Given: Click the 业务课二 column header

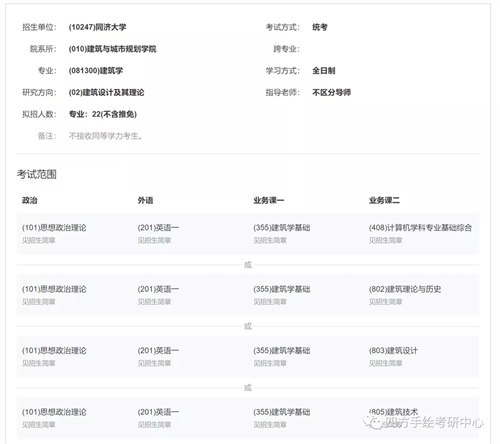Looking at the screenshot, I should pyautogui.click(x=384, y=200).
